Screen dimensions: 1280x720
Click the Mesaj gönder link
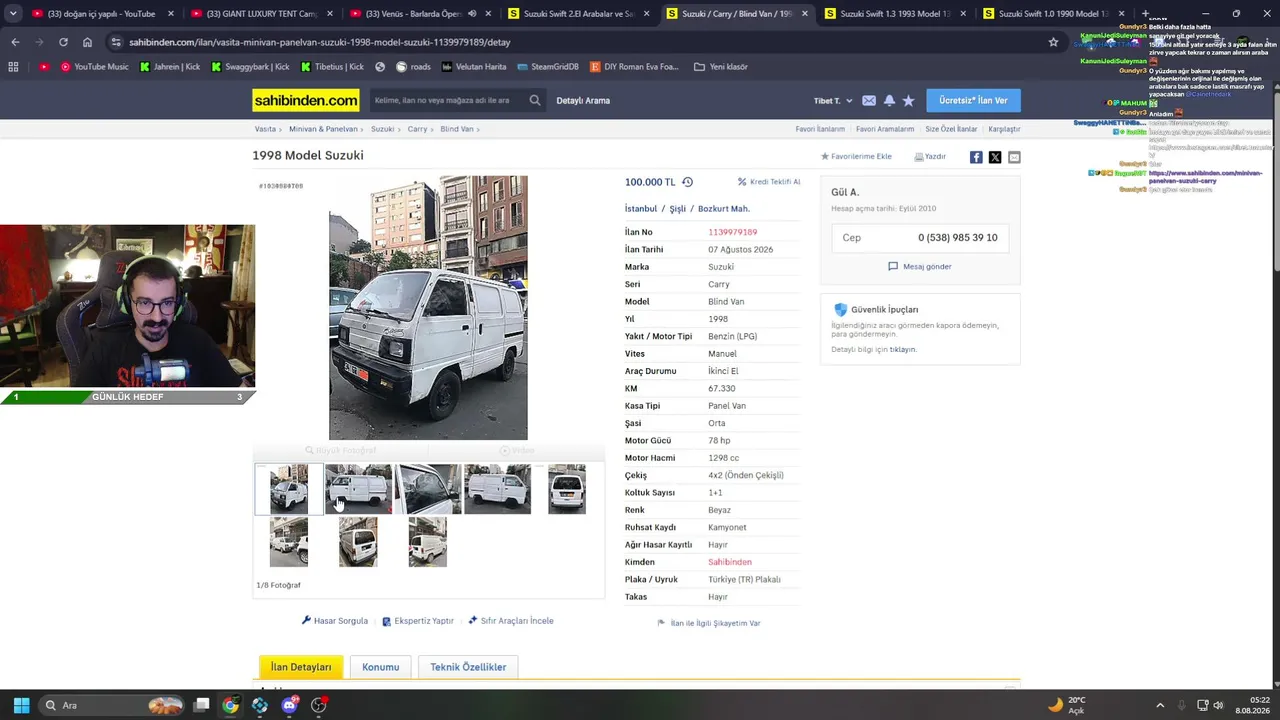click(x=920, y=267)
